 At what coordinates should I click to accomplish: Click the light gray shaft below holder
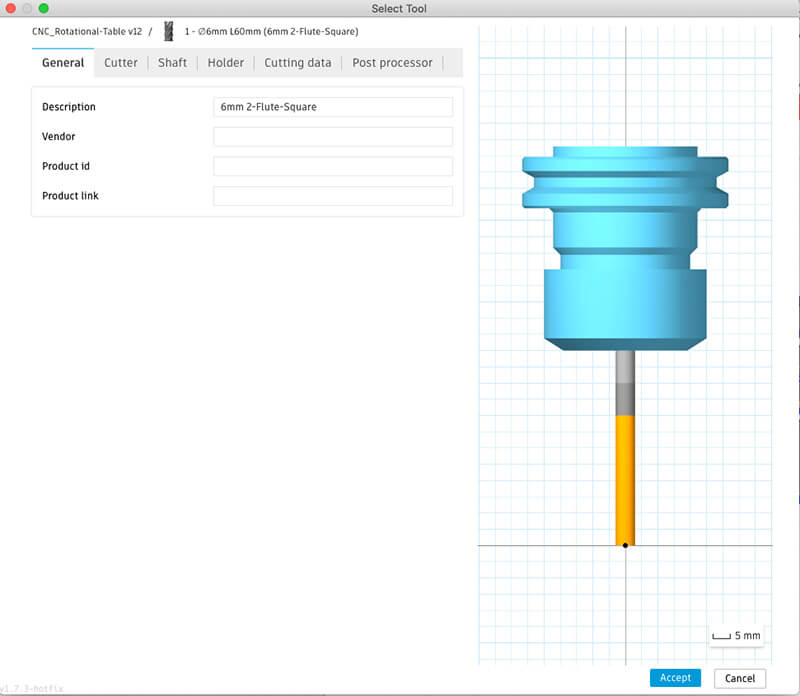(625, 367)
